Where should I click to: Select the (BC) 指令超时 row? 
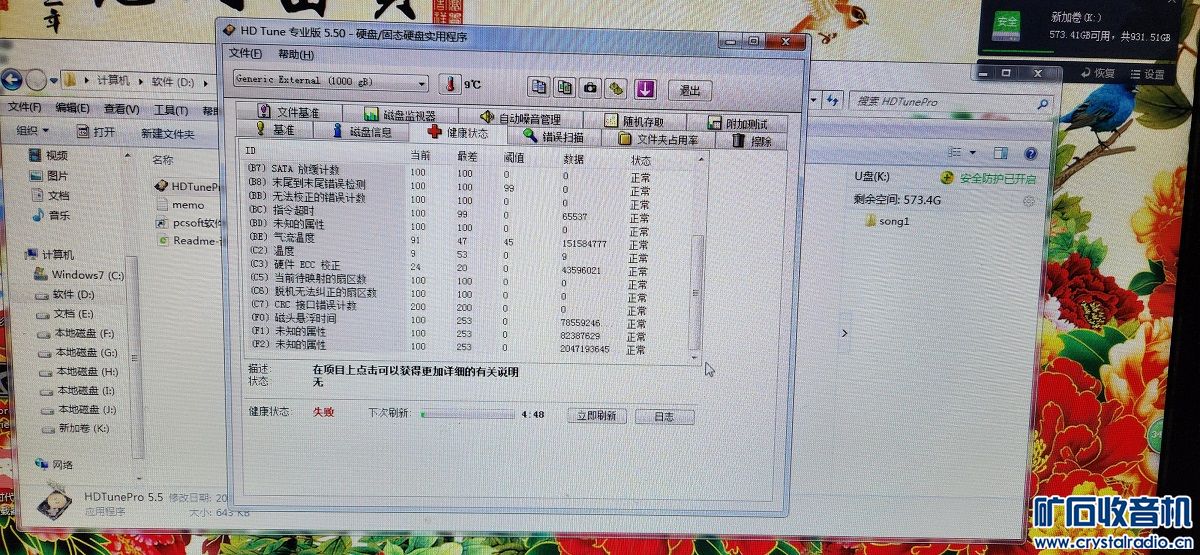448,213
